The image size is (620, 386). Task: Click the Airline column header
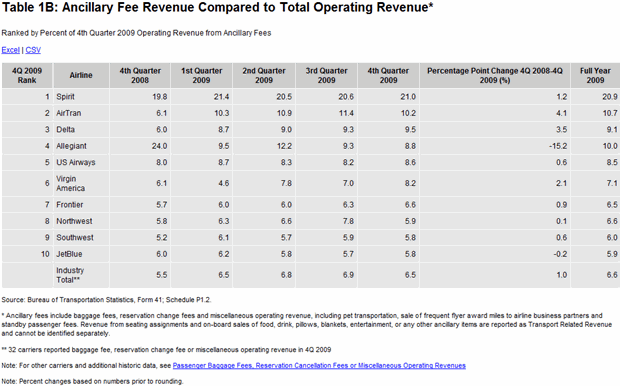tap(81, 76)
